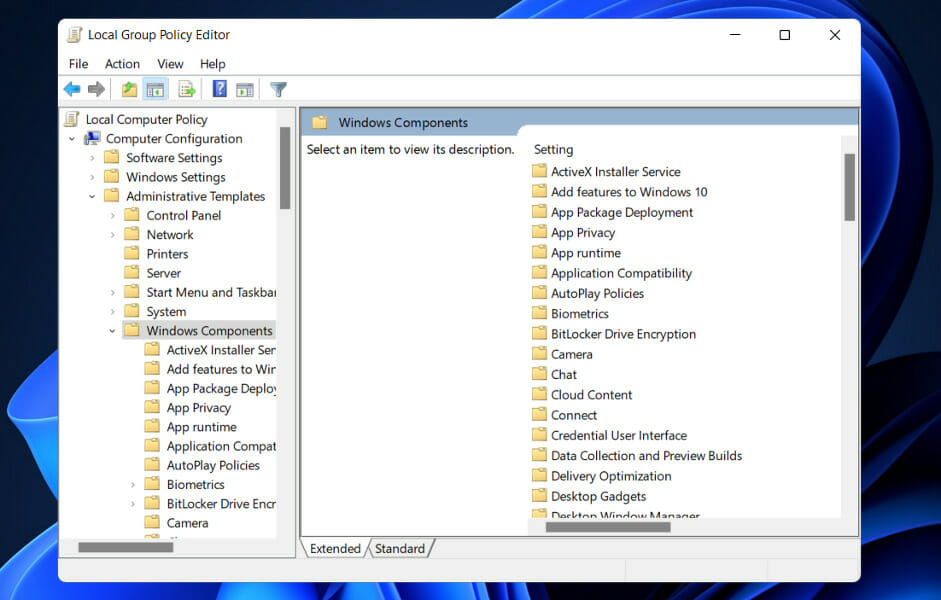
Task: Collapse the Computer Configuration node
Action: pos(71,139)
